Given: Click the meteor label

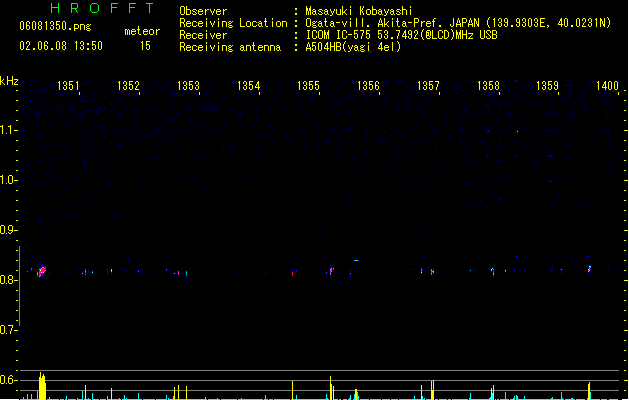Looking at the screenshot, I should pyautogui.click(x=142, y=31).
